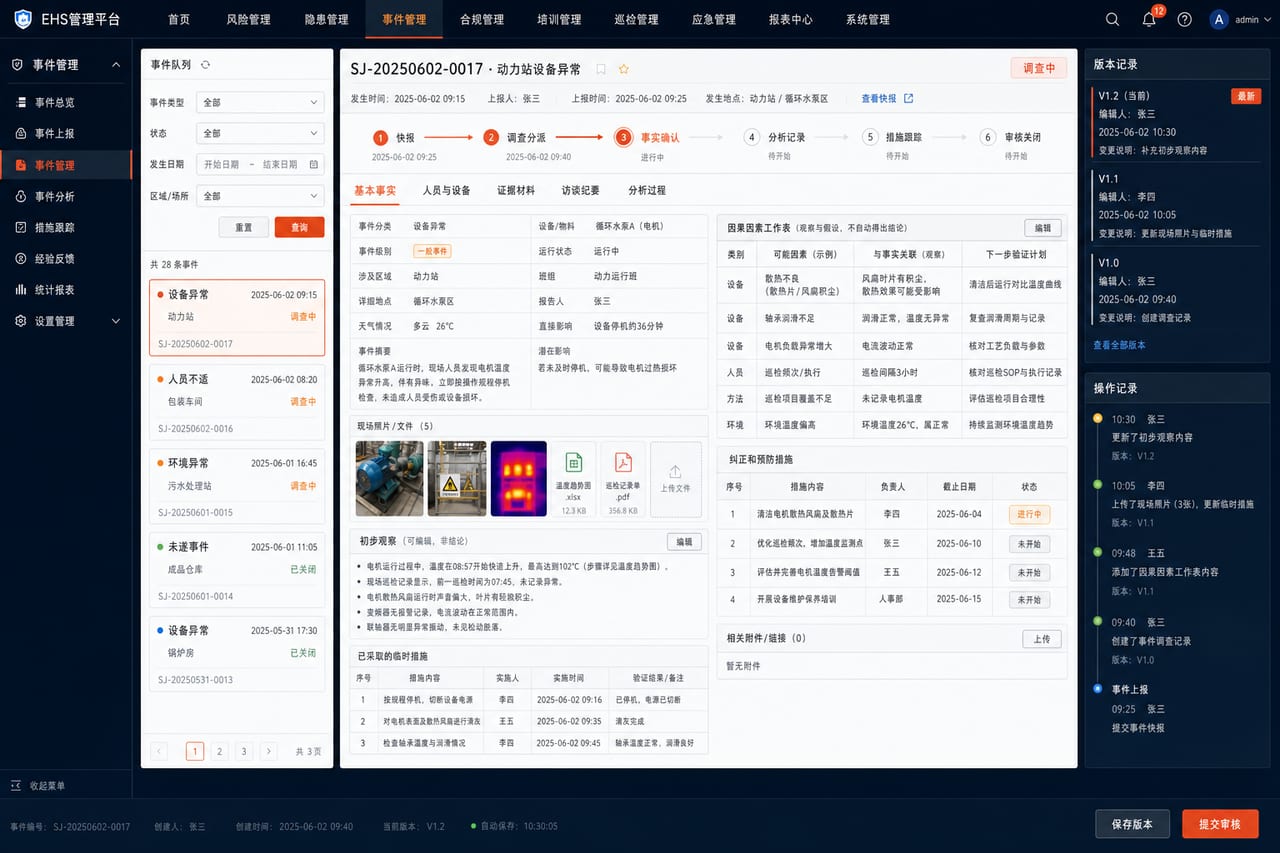Open 隐患管理 in top menu
Viewport: 1280px width, 853px height.
(x=326, y=19)
